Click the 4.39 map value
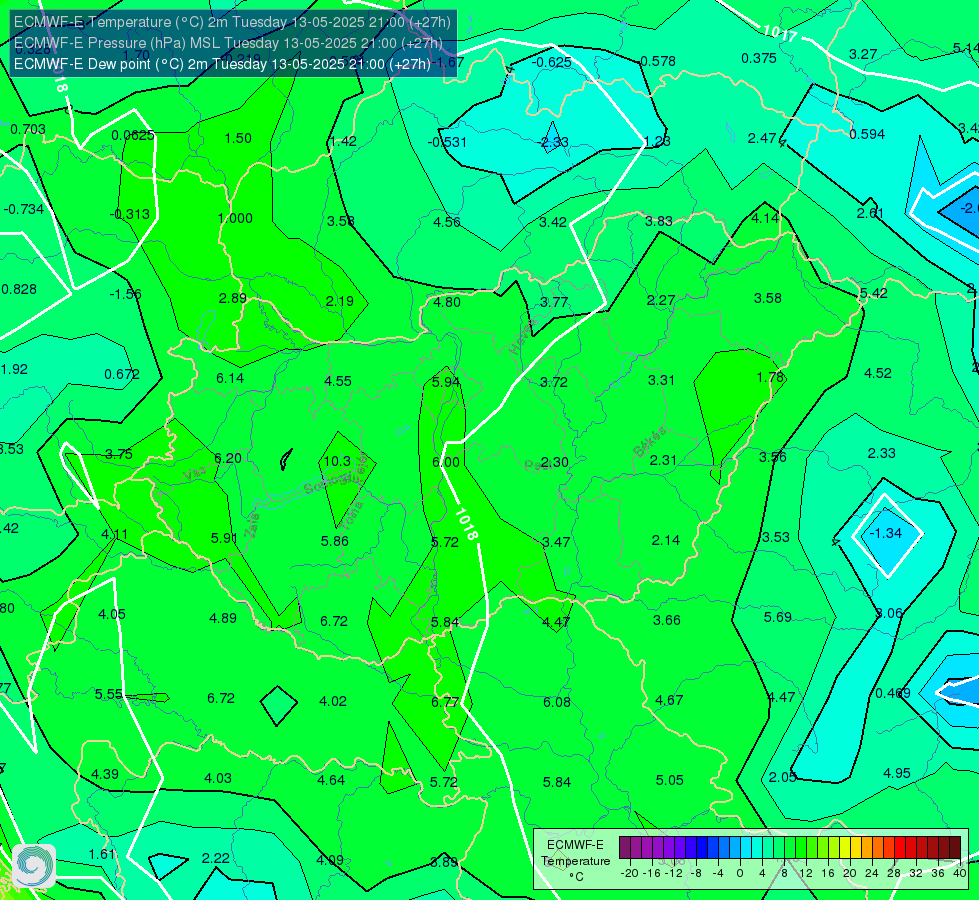Image resolution: width=979 pixels, height=900 pixels. click(x=105, y=774)
